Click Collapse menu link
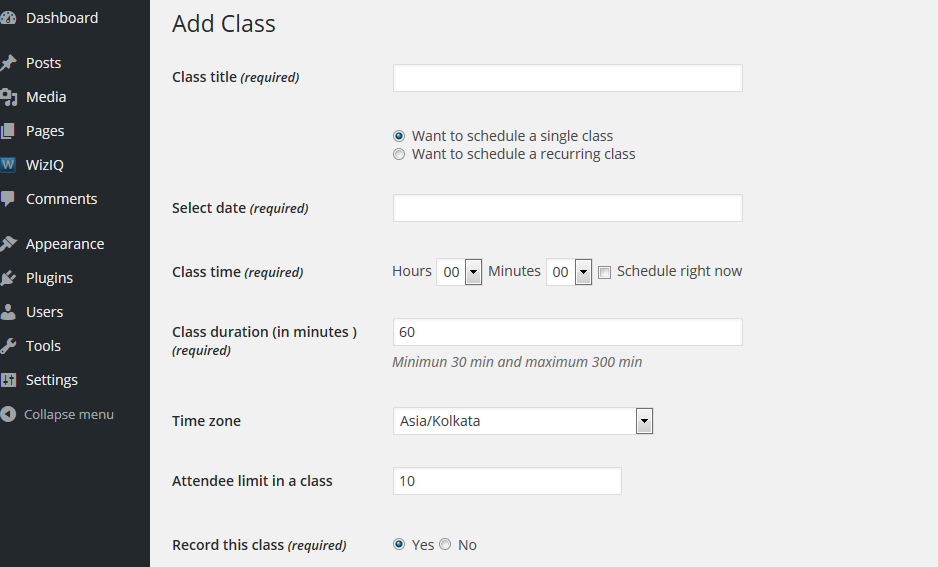 tap(68, 414)
